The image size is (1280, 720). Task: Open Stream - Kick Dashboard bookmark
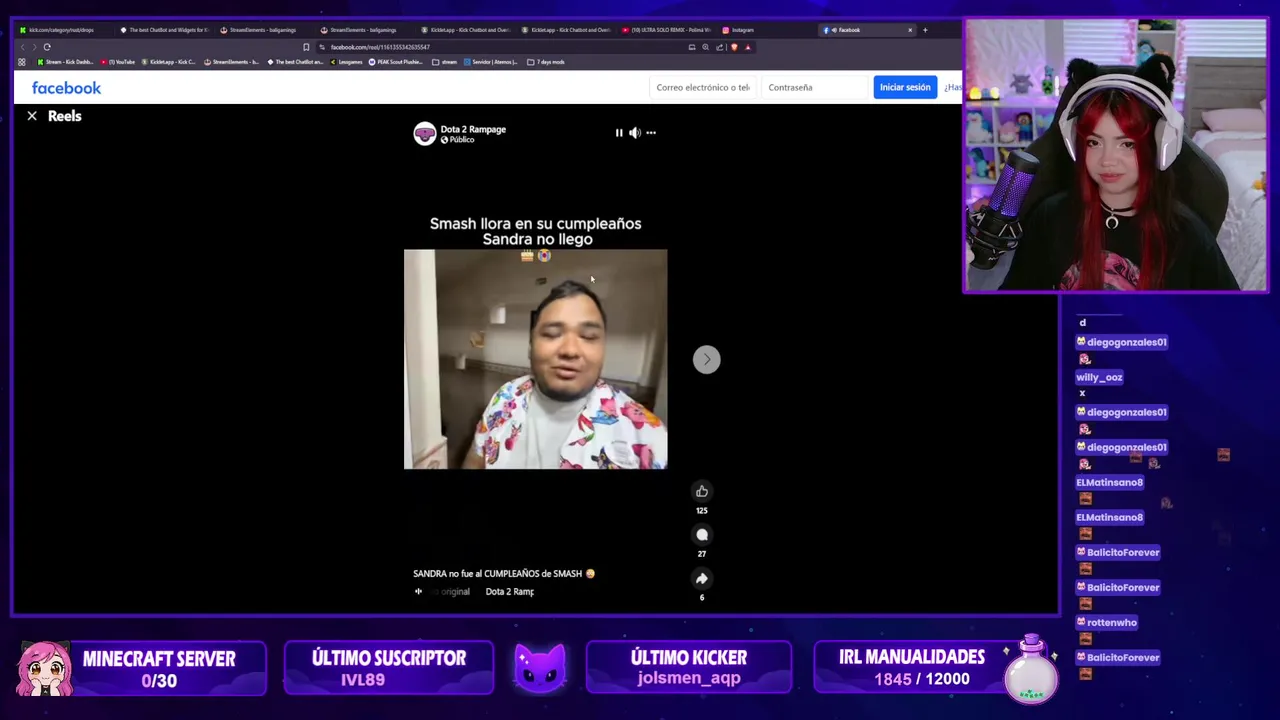(x=66, y=62)
